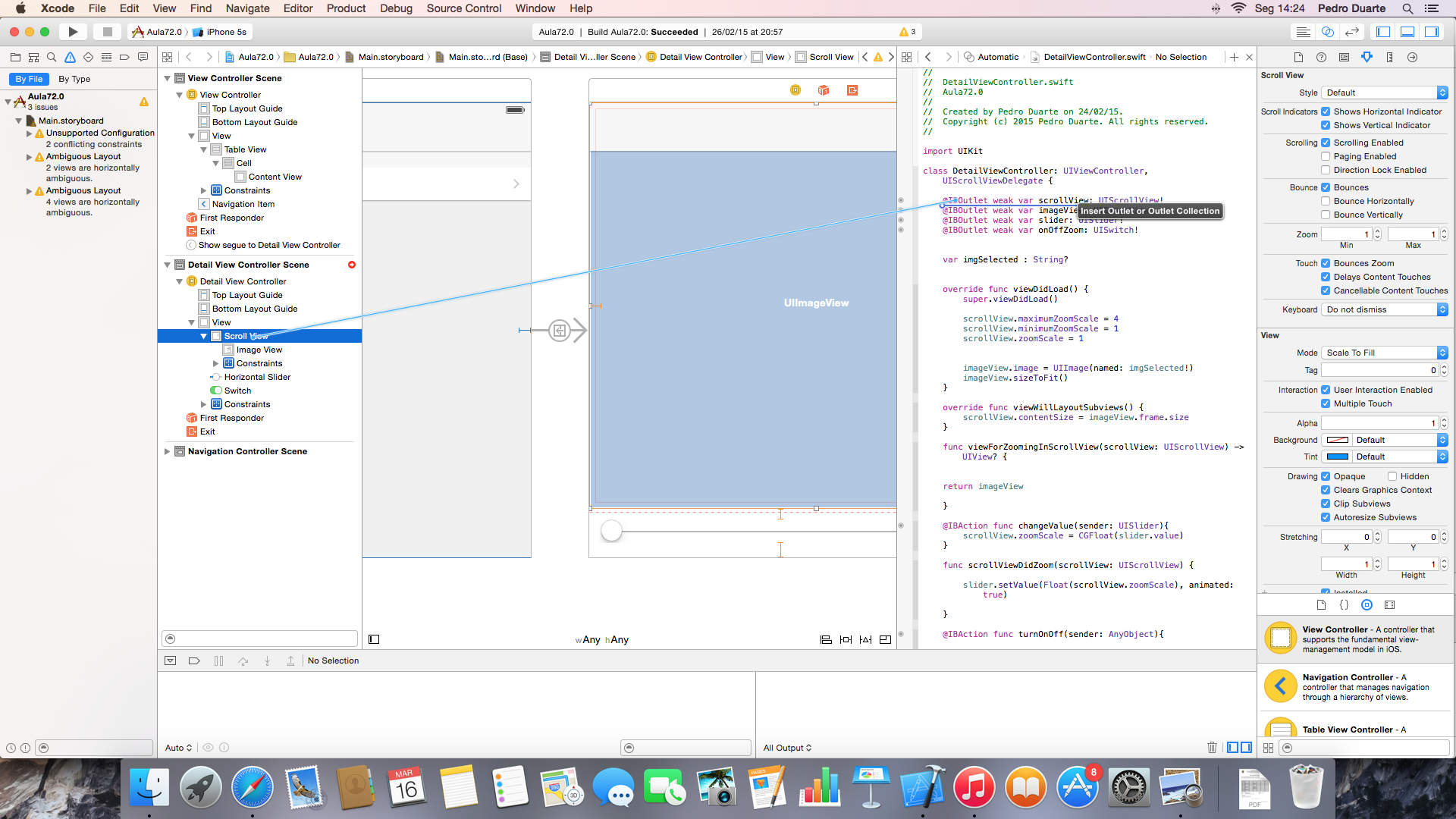Switch to Assistant editor mode
The width and height of the screenshot is (1456, 819).
pos(1327,32)
